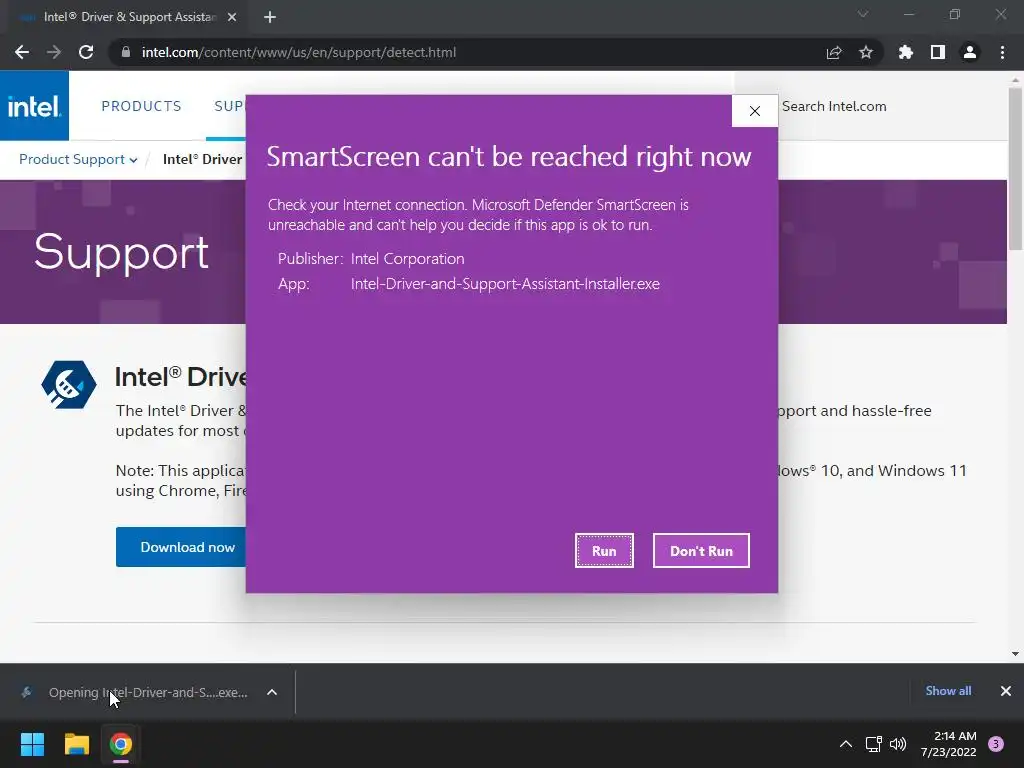The height and width of the screenshot is (768, 1024).
Task: Close the Intel Driver & Support Assistant tab
Action: pos(232,17)
